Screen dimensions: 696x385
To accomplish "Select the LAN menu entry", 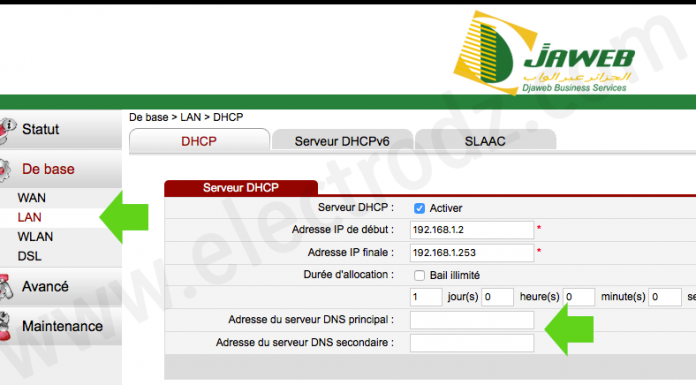I will 29,217.
